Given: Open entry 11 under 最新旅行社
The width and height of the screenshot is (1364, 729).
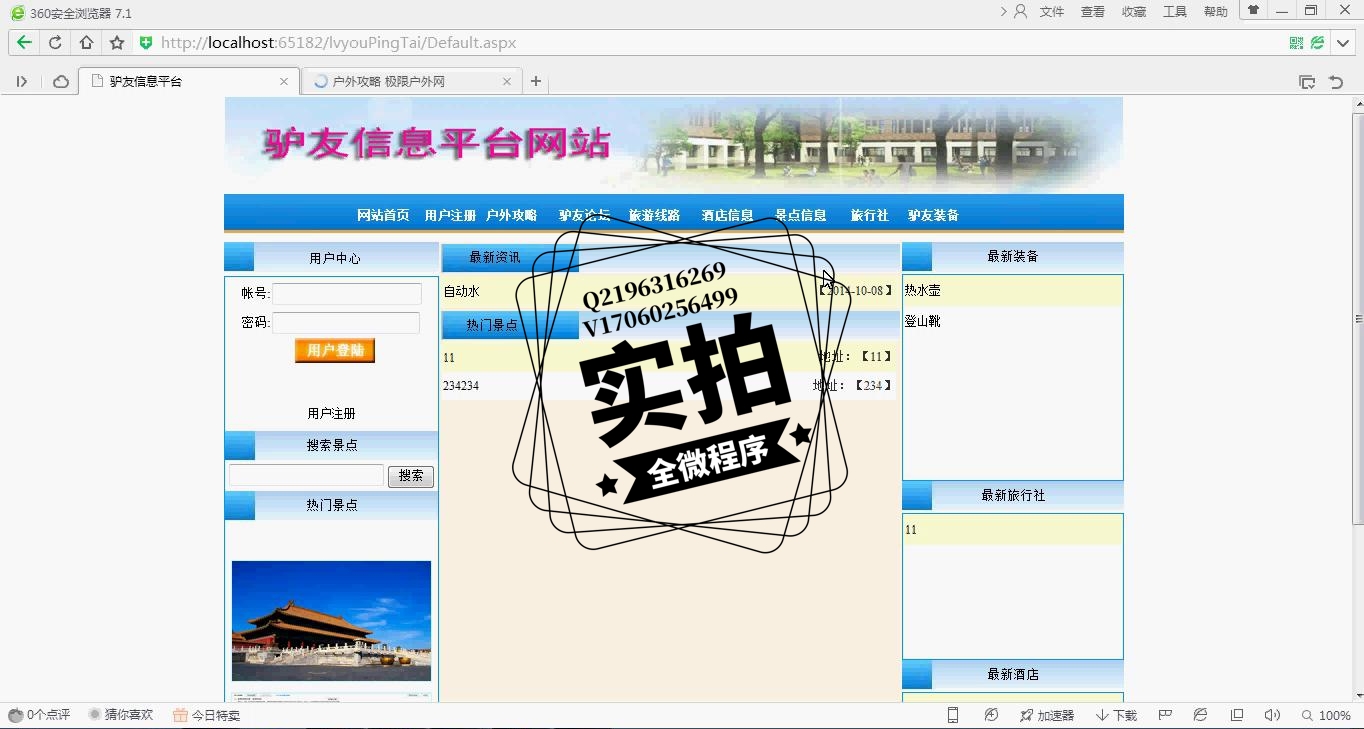Looking at the screenshot, I should pos(911,529).
